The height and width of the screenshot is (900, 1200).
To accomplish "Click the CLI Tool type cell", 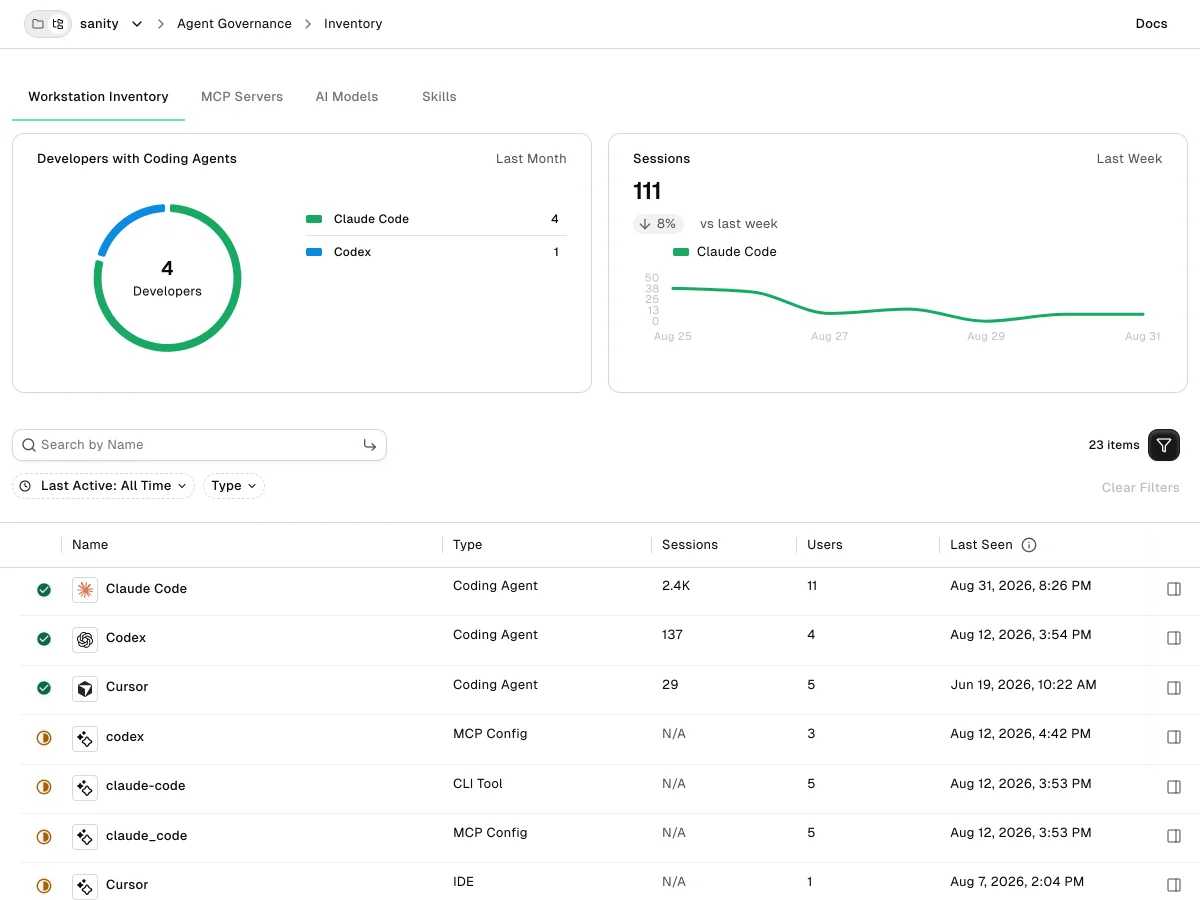I will coord(478,784).
